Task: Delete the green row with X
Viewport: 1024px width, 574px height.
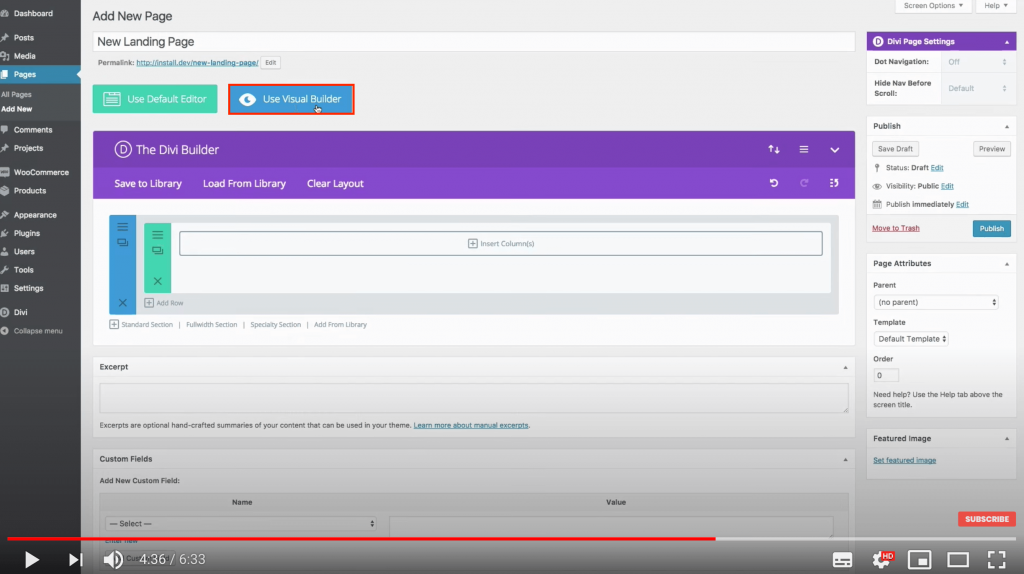Action: coord(157,281)
